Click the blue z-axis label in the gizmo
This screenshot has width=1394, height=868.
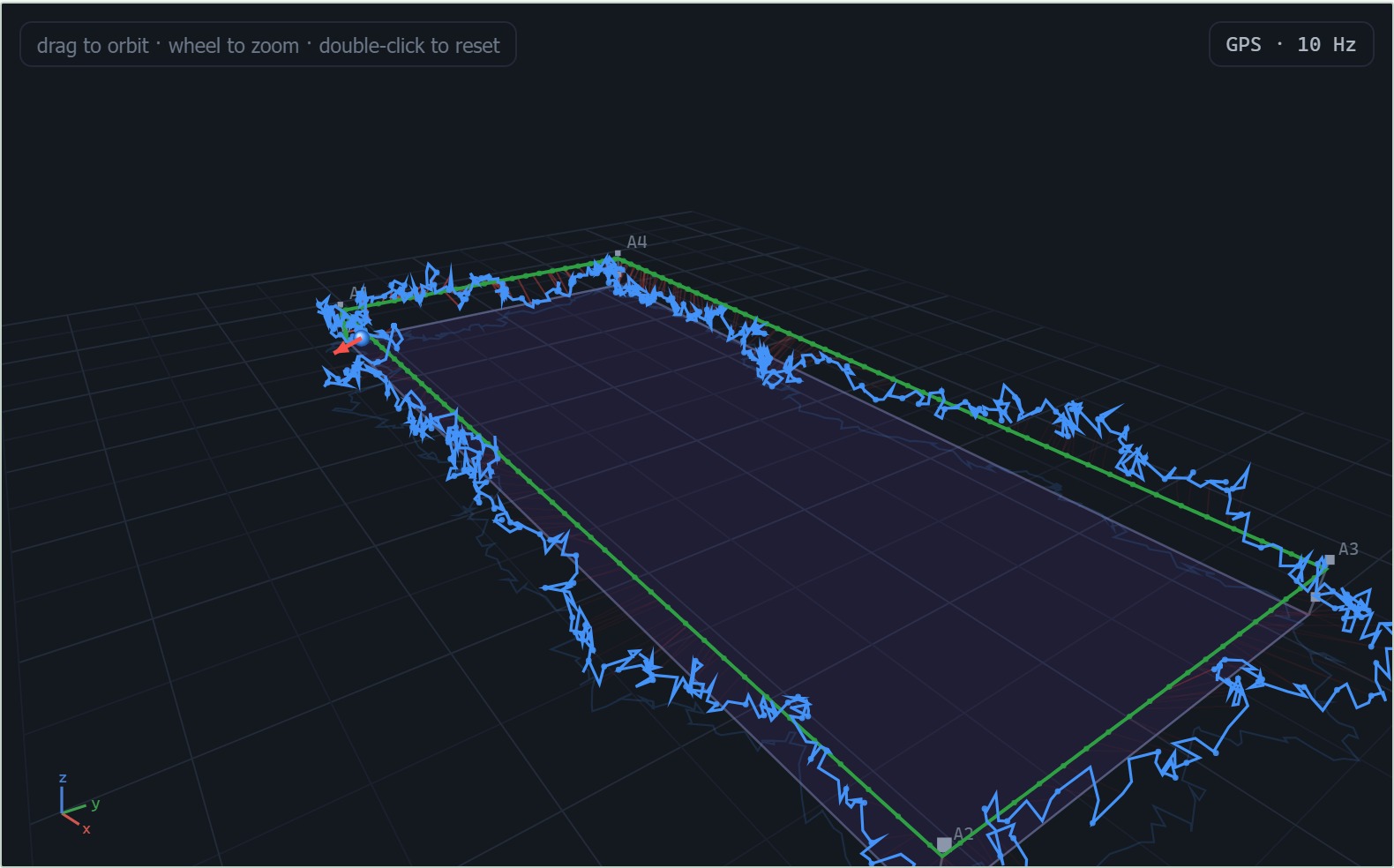(x=63, y=778)
